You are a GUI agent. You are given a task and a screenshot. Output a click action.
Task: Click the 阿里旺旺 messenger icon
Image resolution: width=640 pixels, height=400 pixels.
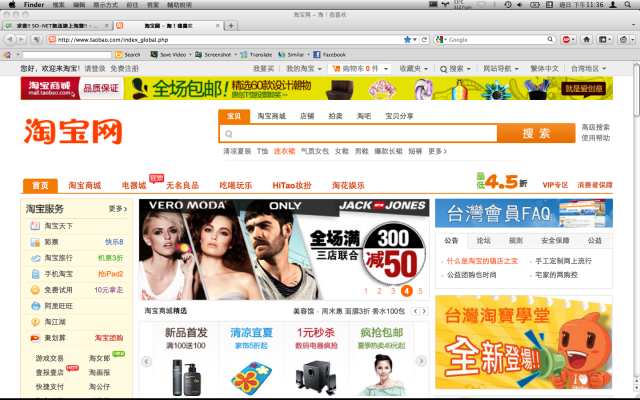click(35, 306)
